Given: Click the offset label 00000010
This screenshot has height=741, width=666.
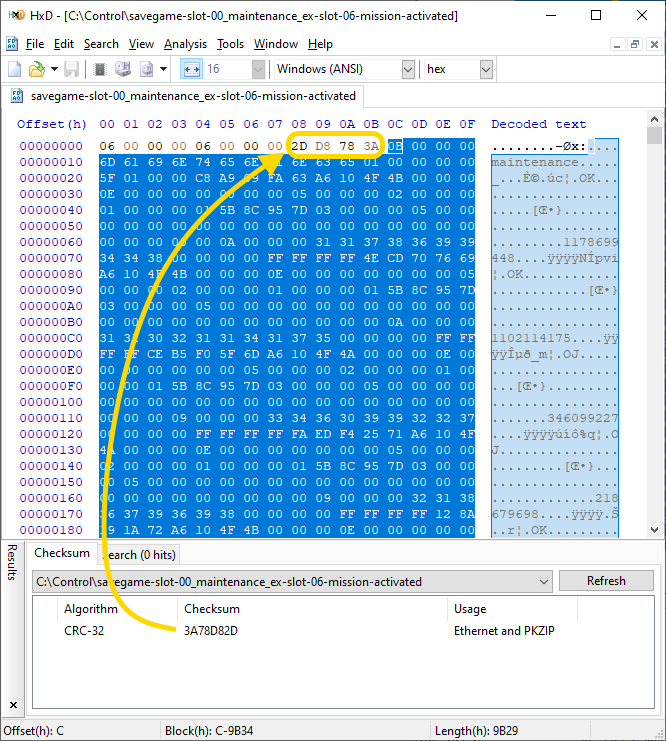Looking at the screenshot, I should (51, 162).
